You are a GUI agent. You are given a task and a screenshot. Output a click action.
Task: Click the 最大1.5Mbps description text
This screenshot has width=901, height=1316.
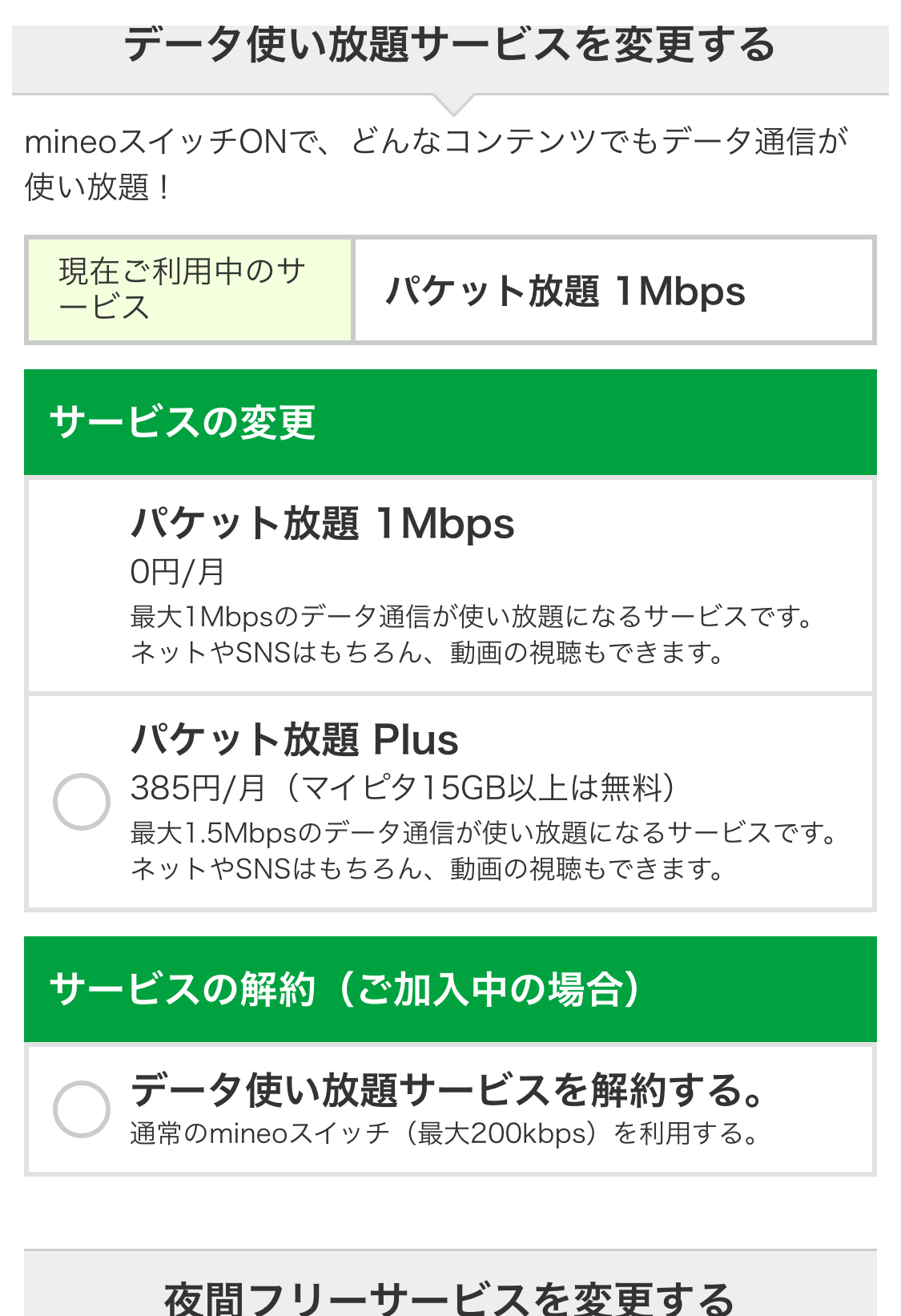coord(484,833)
